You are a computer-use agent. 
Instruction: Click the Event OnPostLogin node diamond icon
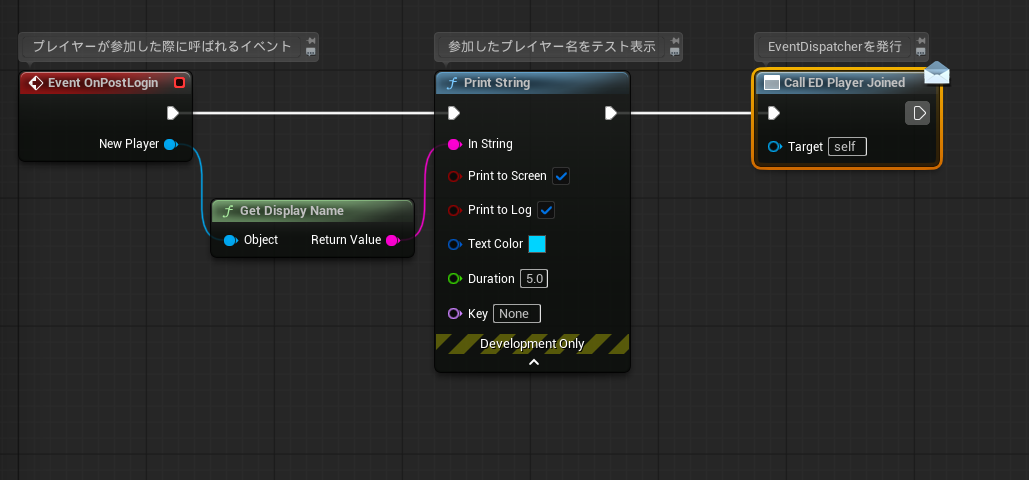tap(37, 83)
